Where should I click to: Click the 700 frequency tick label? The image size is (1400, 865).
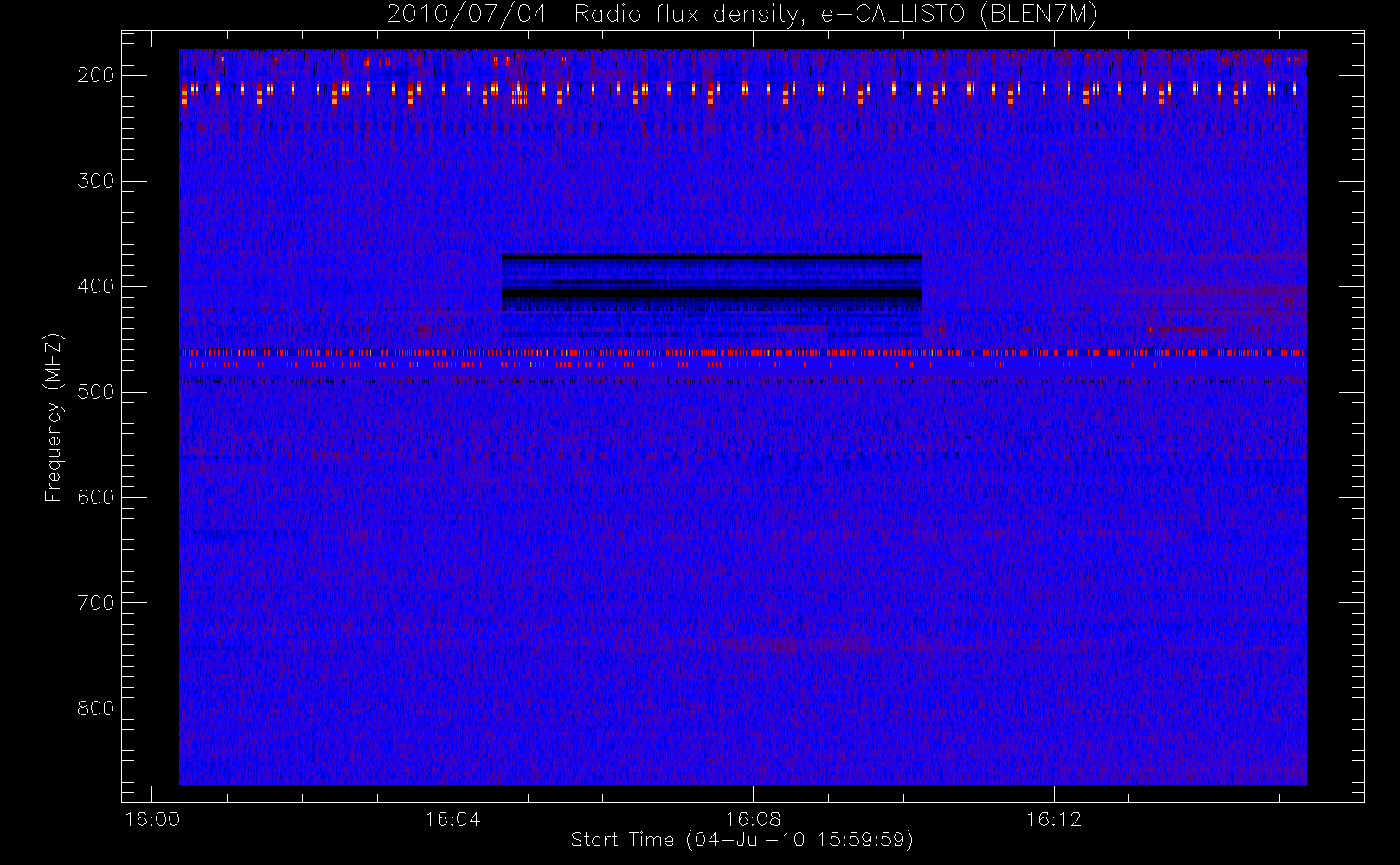[95, 603]
